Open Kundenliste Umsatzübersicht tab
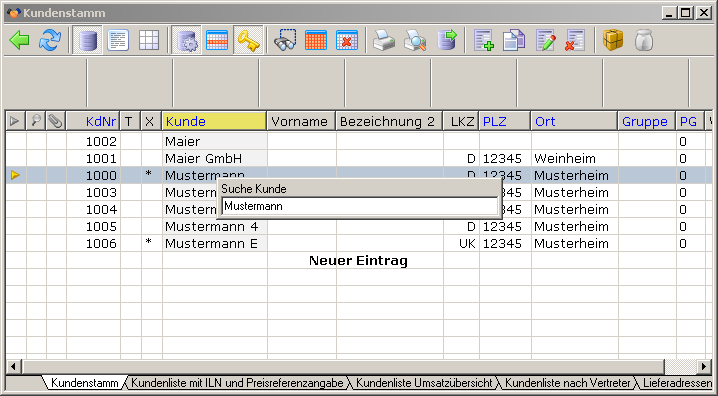718x396 pixels. click(424, 383)
